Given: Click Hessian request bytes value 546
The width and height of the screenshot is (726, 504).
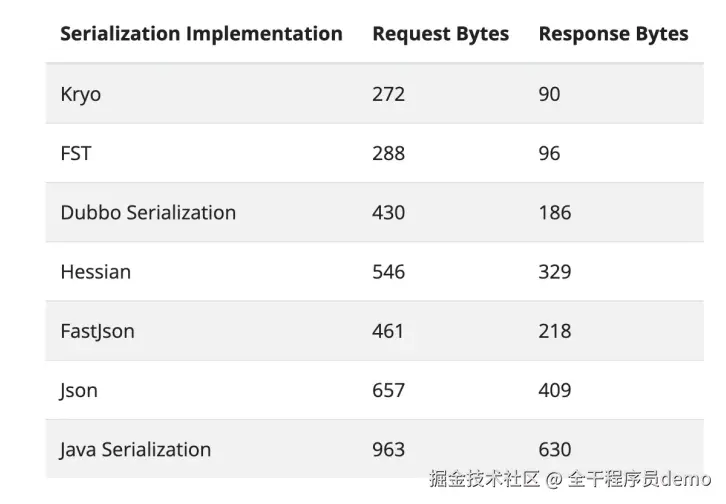Looking at the screenshot, I should 388,272.
